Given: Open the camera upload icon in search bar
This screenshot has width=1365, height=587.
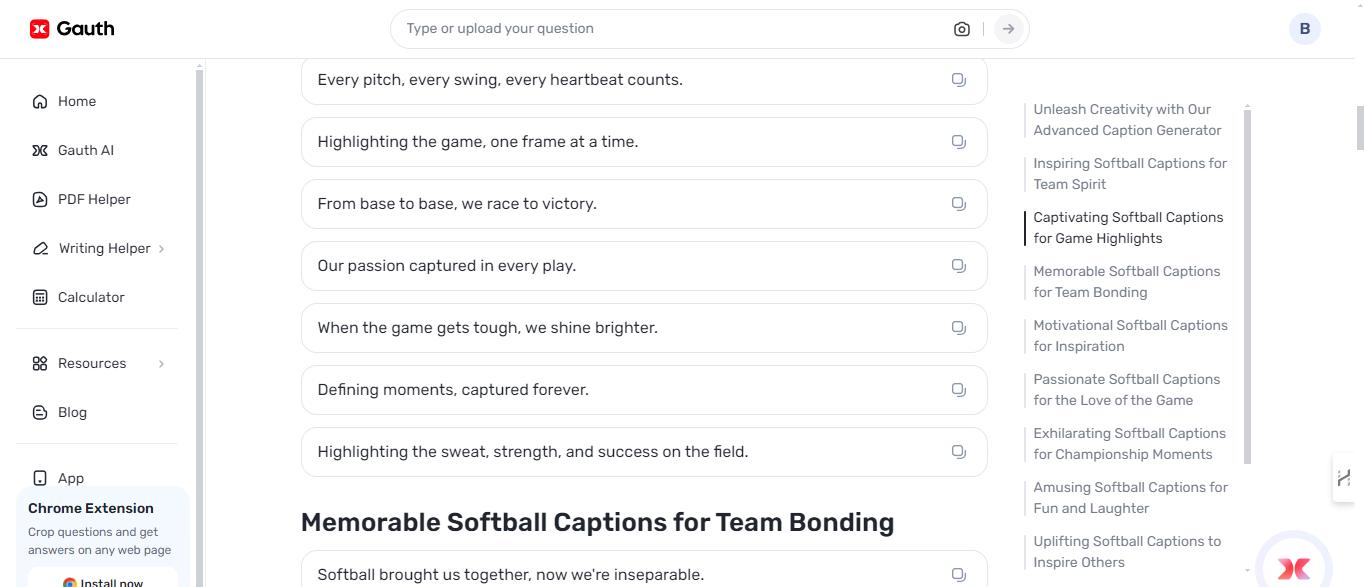Looking at the screenshot, I should (961, 29).
